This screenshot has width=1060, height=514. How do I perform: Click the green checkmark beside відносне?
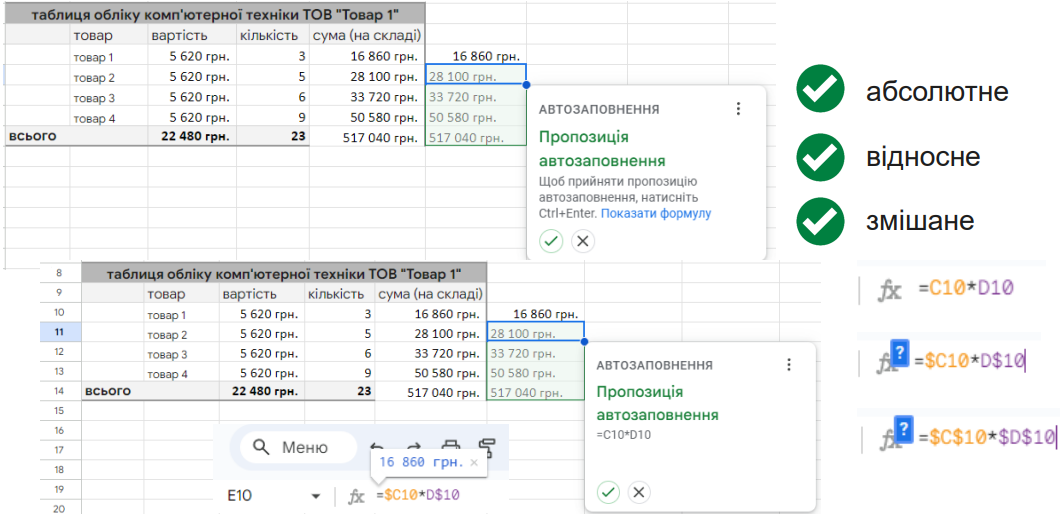(x=821, y=156)
